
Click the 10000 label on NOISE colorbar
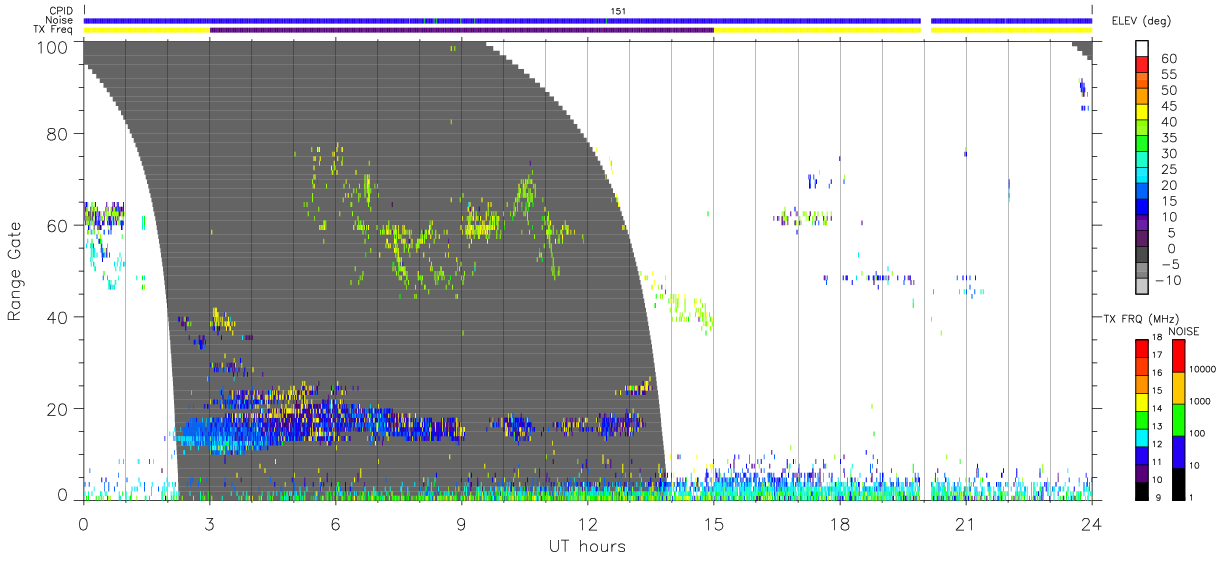[1202, 369]
